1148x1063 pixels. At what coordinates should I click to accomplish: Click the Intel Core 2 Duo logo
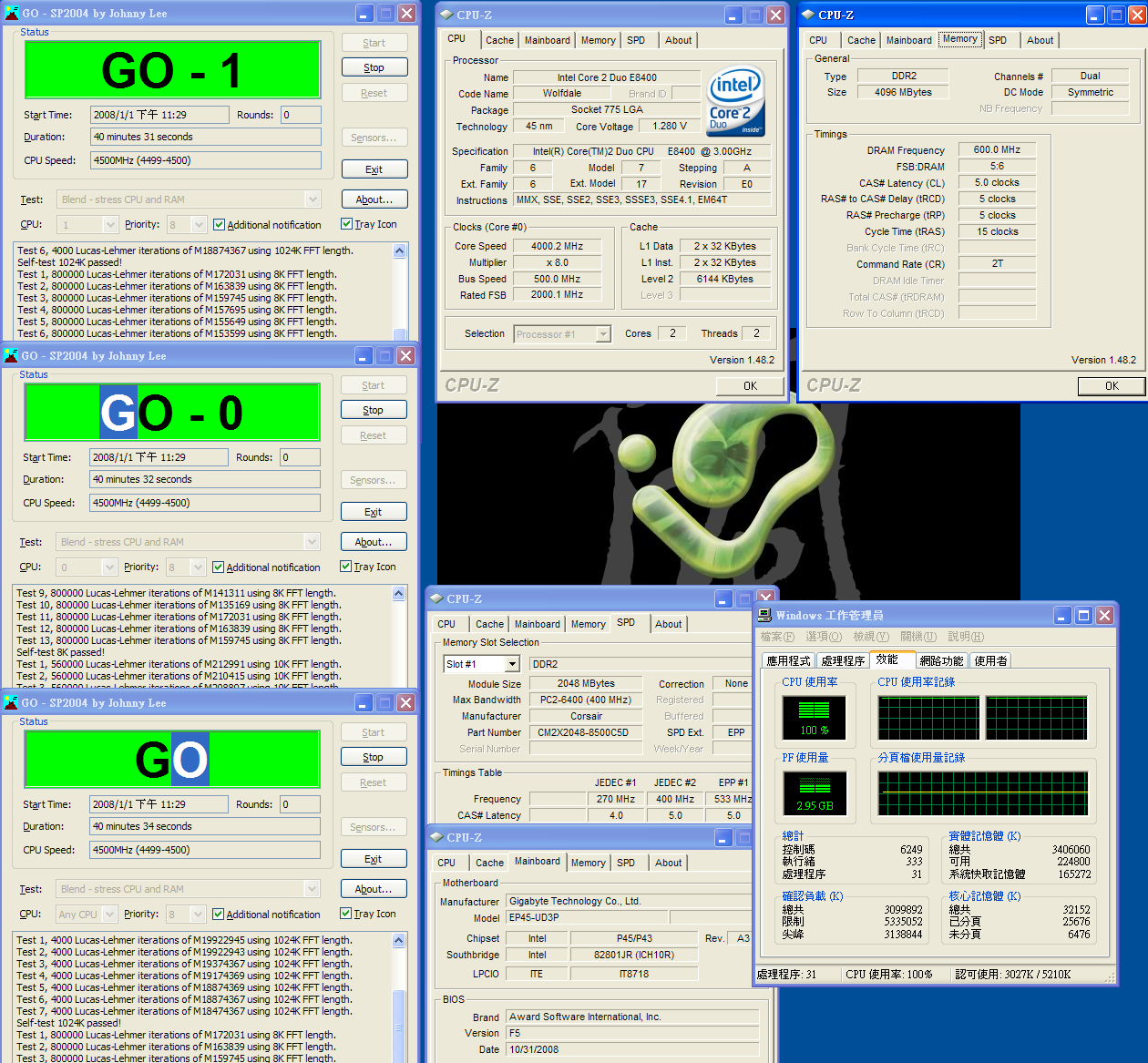[735, 101]
